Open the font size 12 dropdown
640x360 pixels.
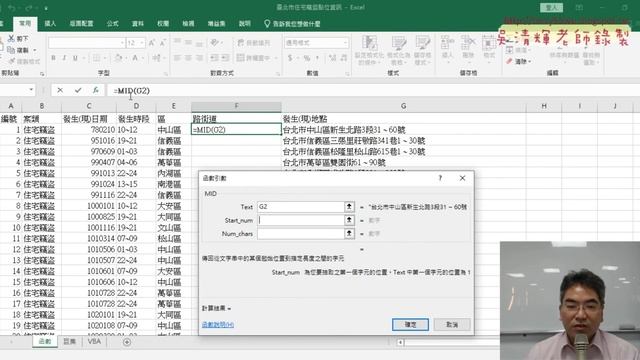pos(142,43)
